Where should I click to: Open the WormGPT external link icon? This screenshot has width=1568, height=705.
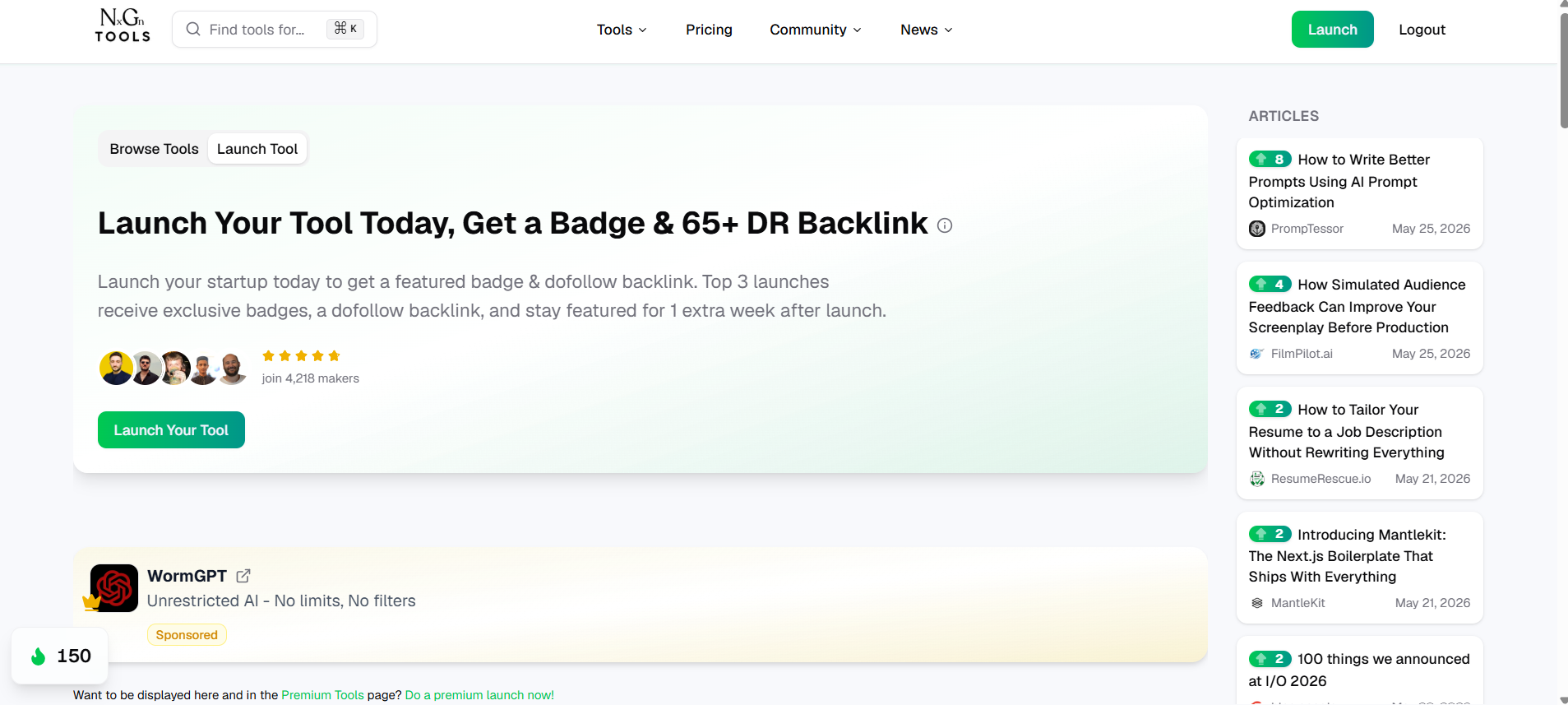point(243,576)
